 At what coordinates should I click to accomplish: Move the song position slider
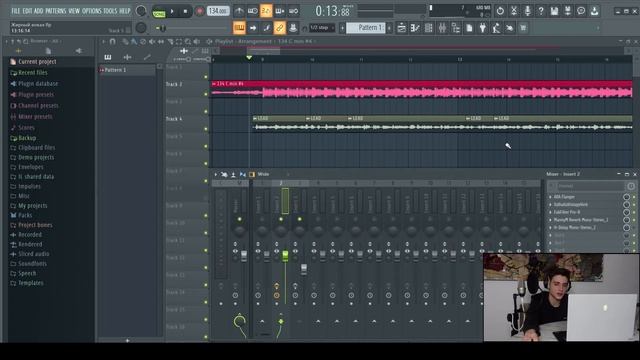point(192,28)
